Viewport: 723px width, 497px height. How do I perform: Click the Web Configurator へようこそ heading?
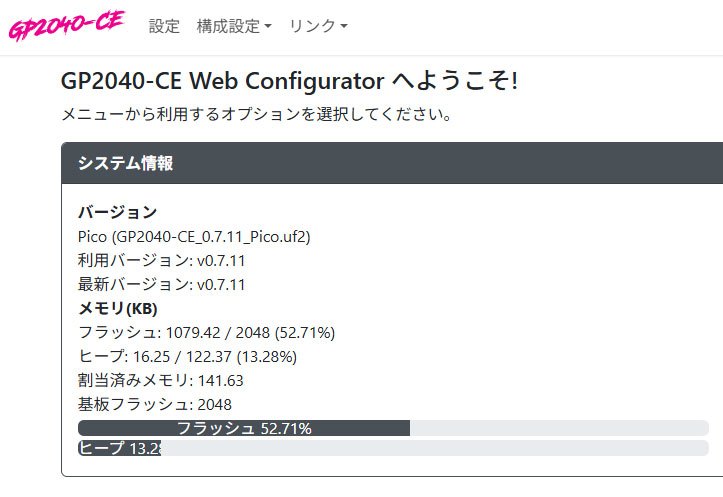[289, 81]
